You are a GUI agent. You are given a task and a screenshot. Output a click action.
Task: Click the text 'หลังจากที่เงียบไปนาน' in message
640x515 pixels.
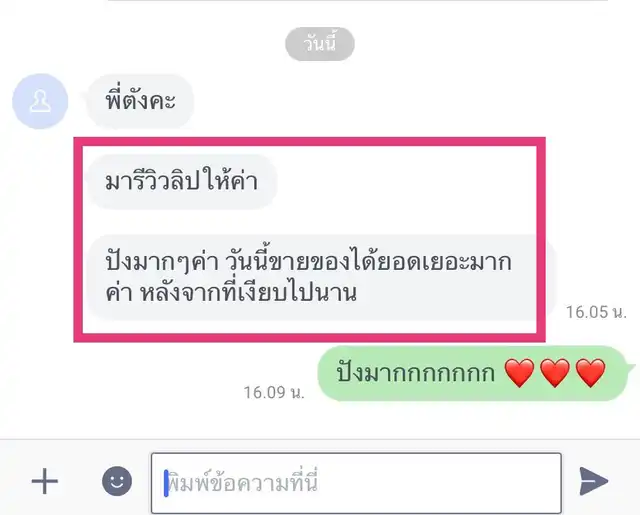(x=249, y=293)
